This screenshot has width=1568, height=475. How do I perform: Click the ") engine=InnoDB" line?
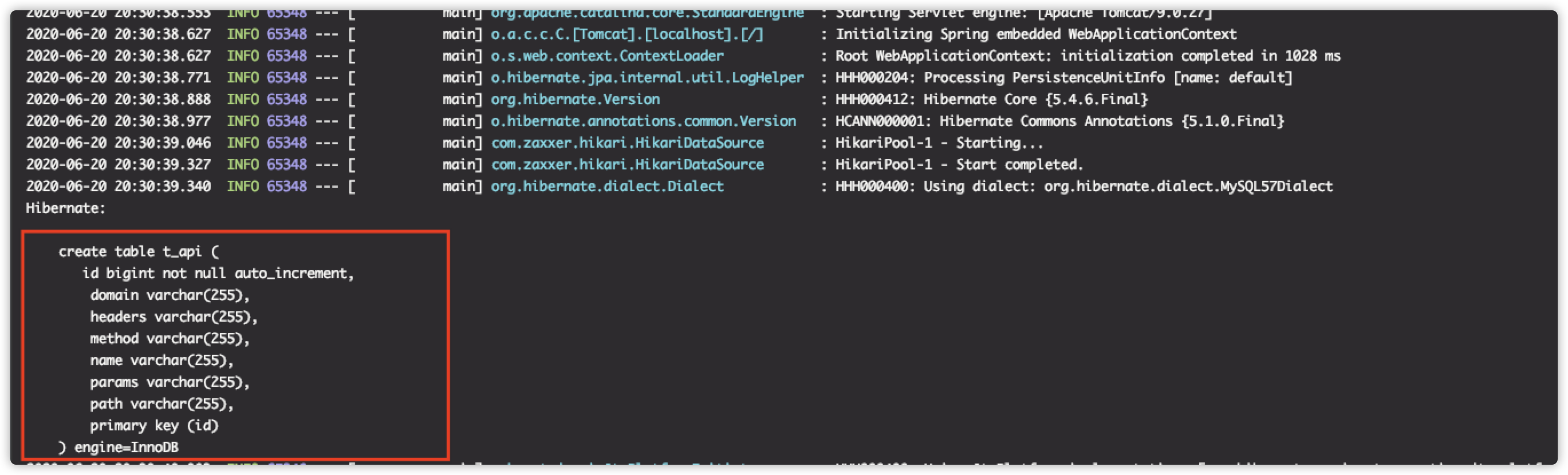point(119,448)
